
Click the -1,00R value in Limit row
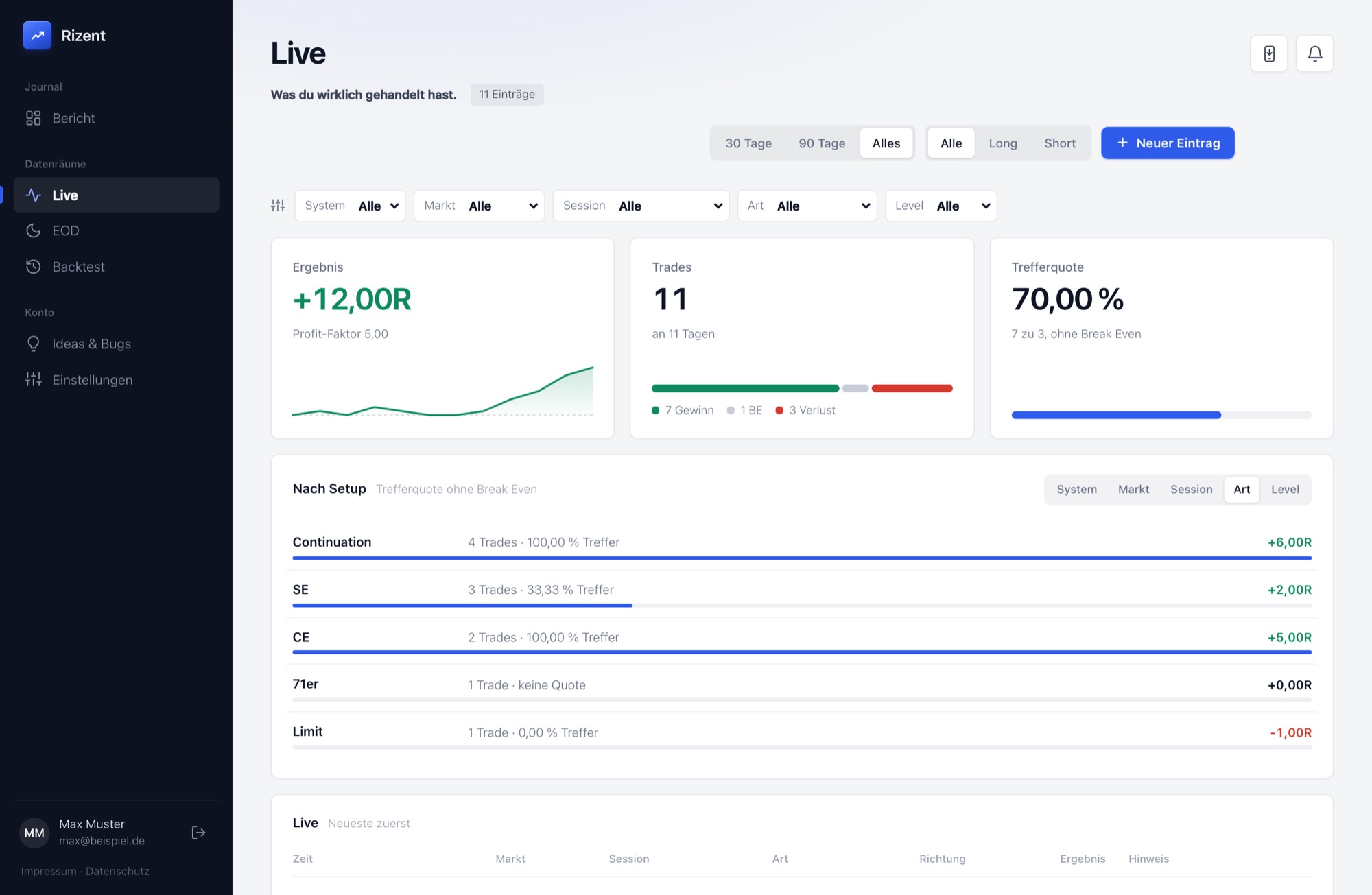pos(1290,732)
